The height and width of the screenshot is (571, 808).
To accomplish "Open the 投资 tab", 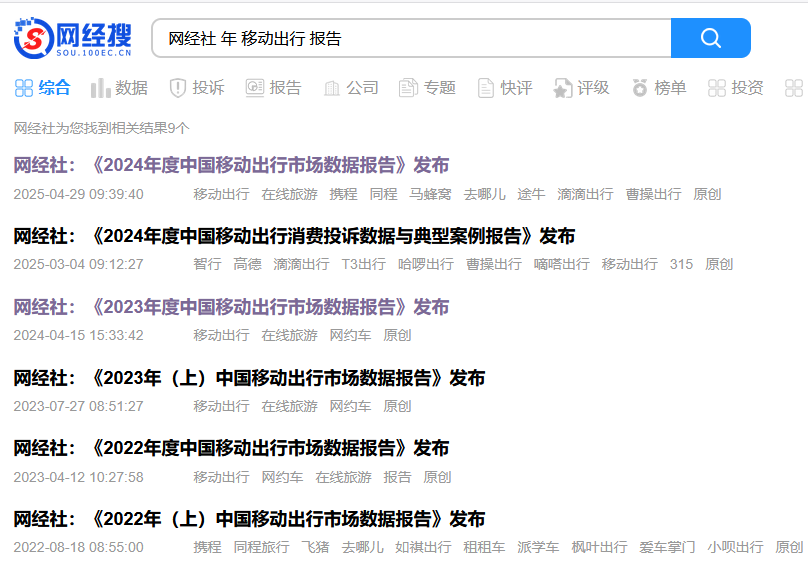I will 747,88.
